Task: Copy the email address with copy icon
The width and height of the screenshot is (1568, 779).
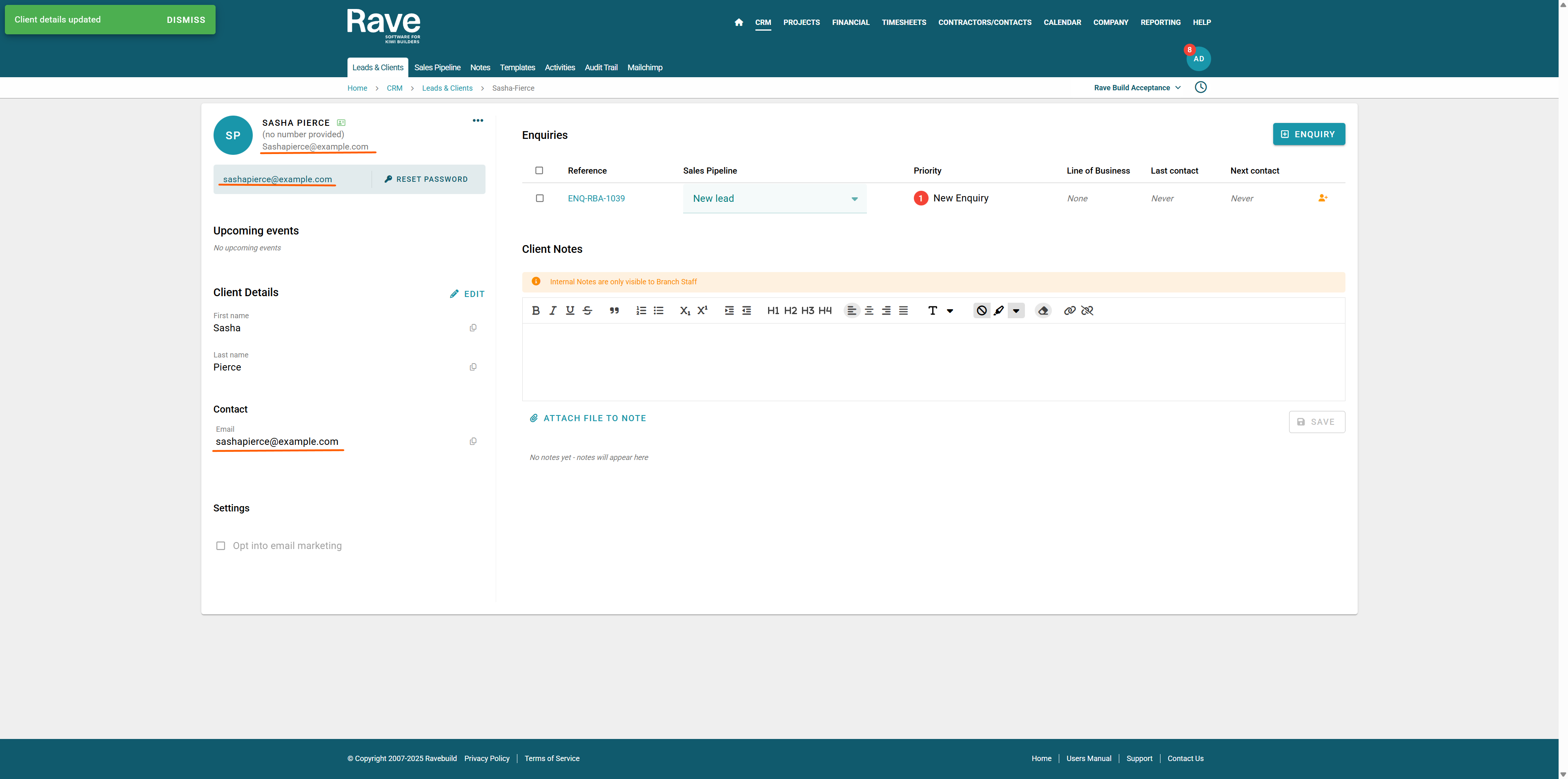Action: click(473, 442)
